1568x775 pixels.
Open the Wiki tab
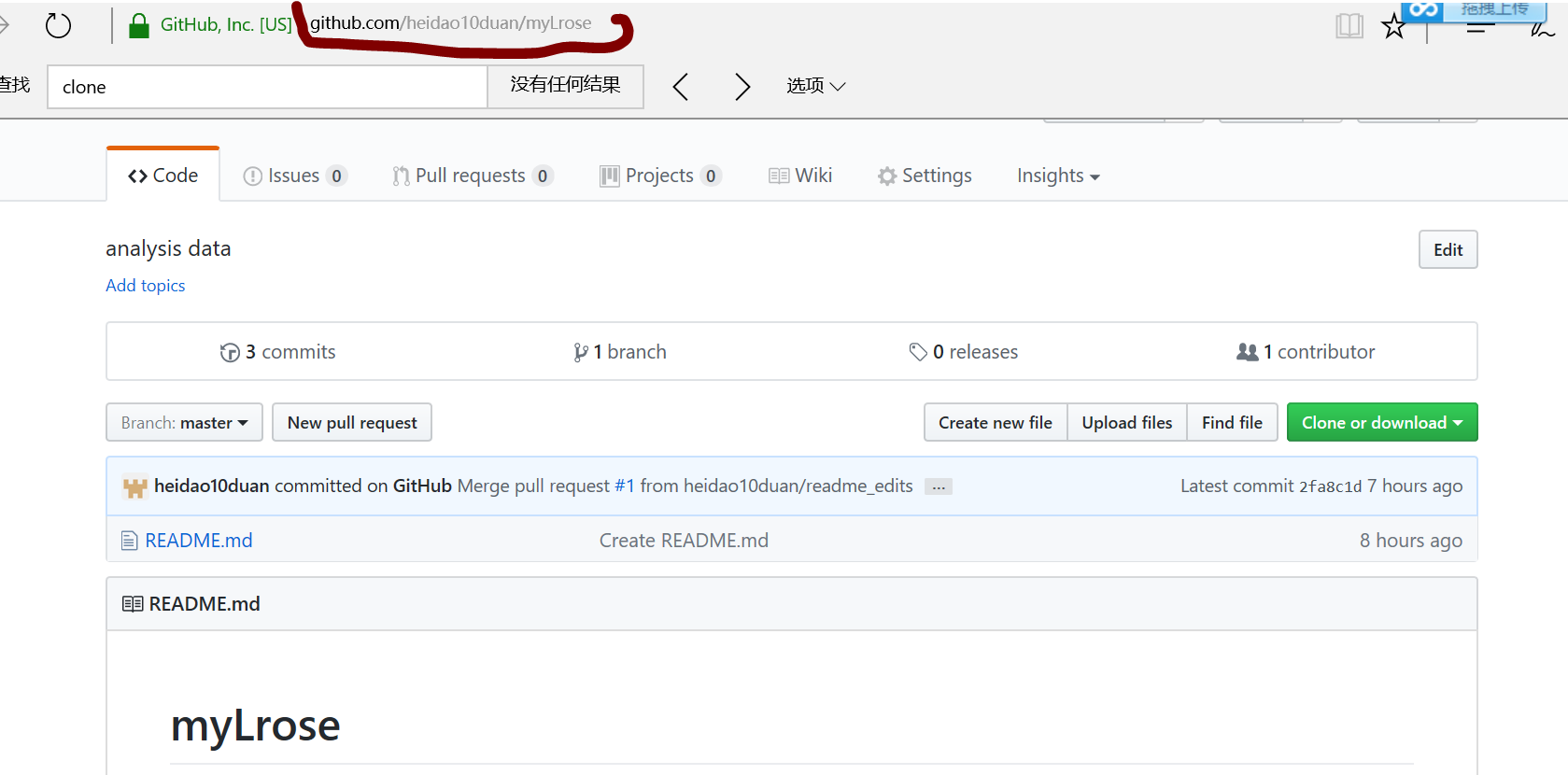pos(800,176)
